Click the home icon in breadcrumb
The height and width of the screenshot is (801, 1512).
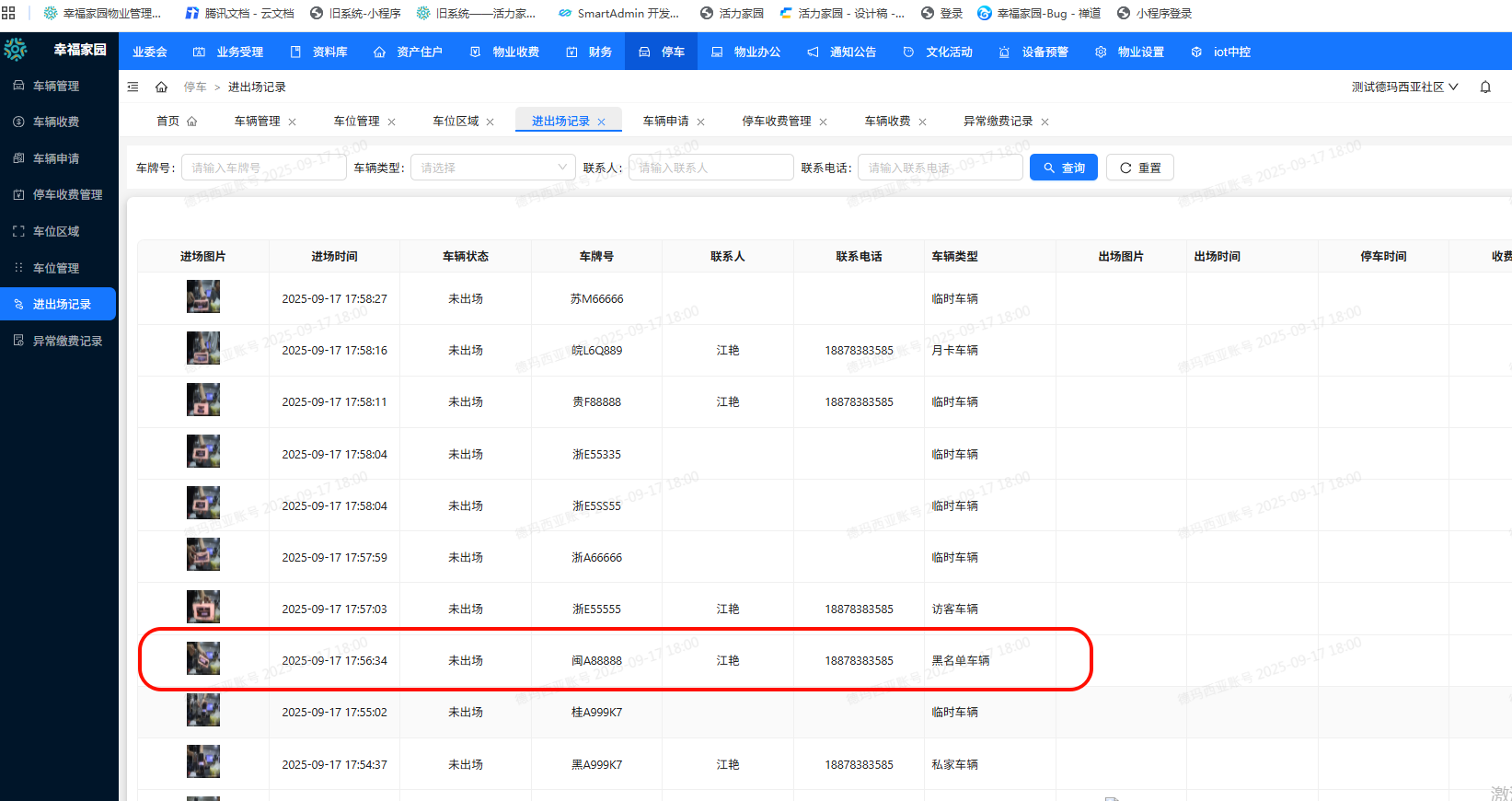[x=161, y=87]
